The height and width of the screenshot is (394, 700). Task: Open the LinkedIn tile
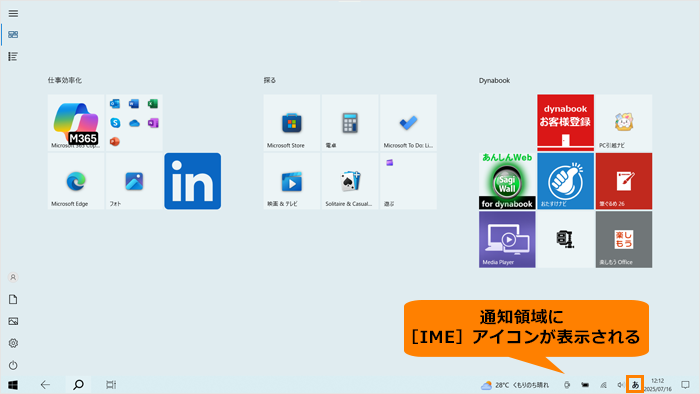click(192, 181)
